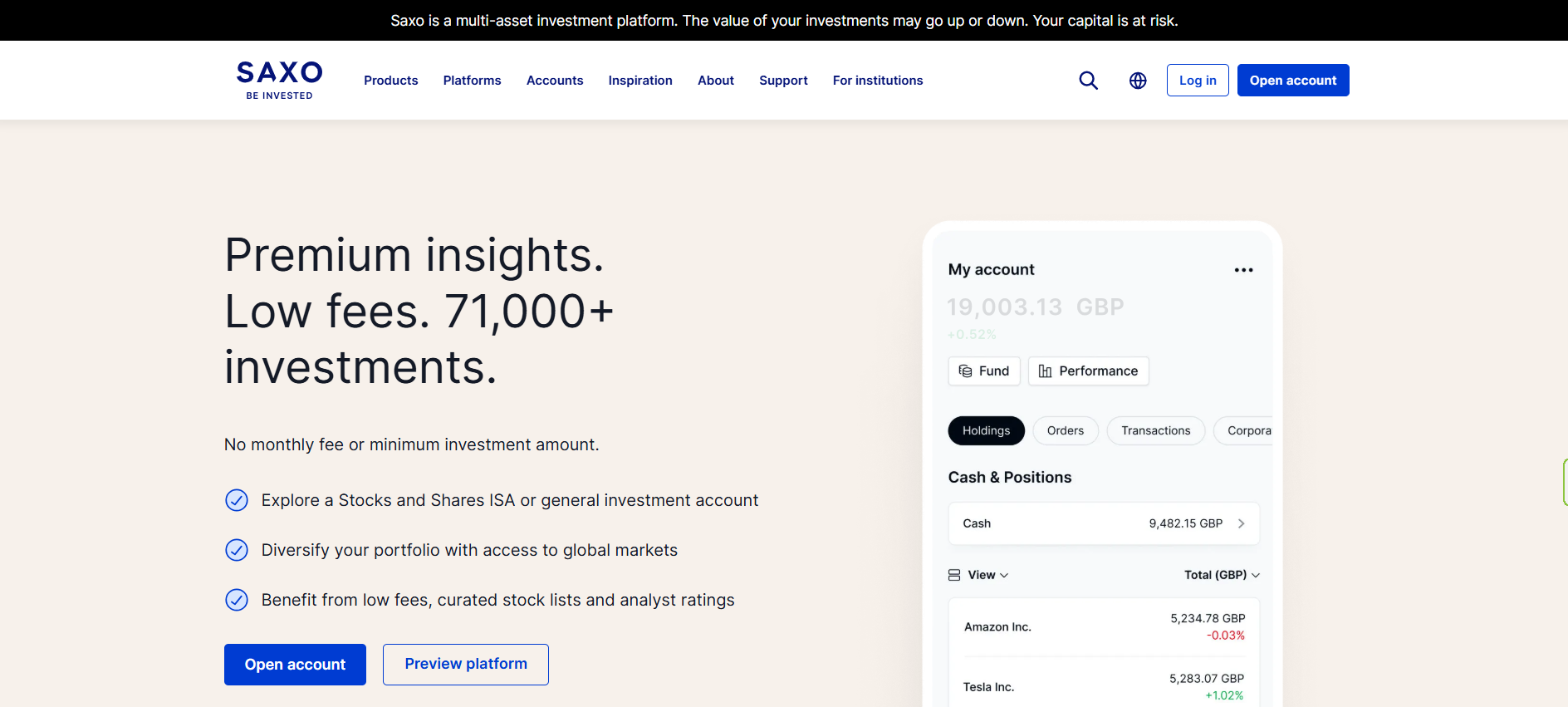Click the Amazon Inc. position row
This screenshot has width=1568, height=707.
pyautogui.click(x=1103, y=627)
